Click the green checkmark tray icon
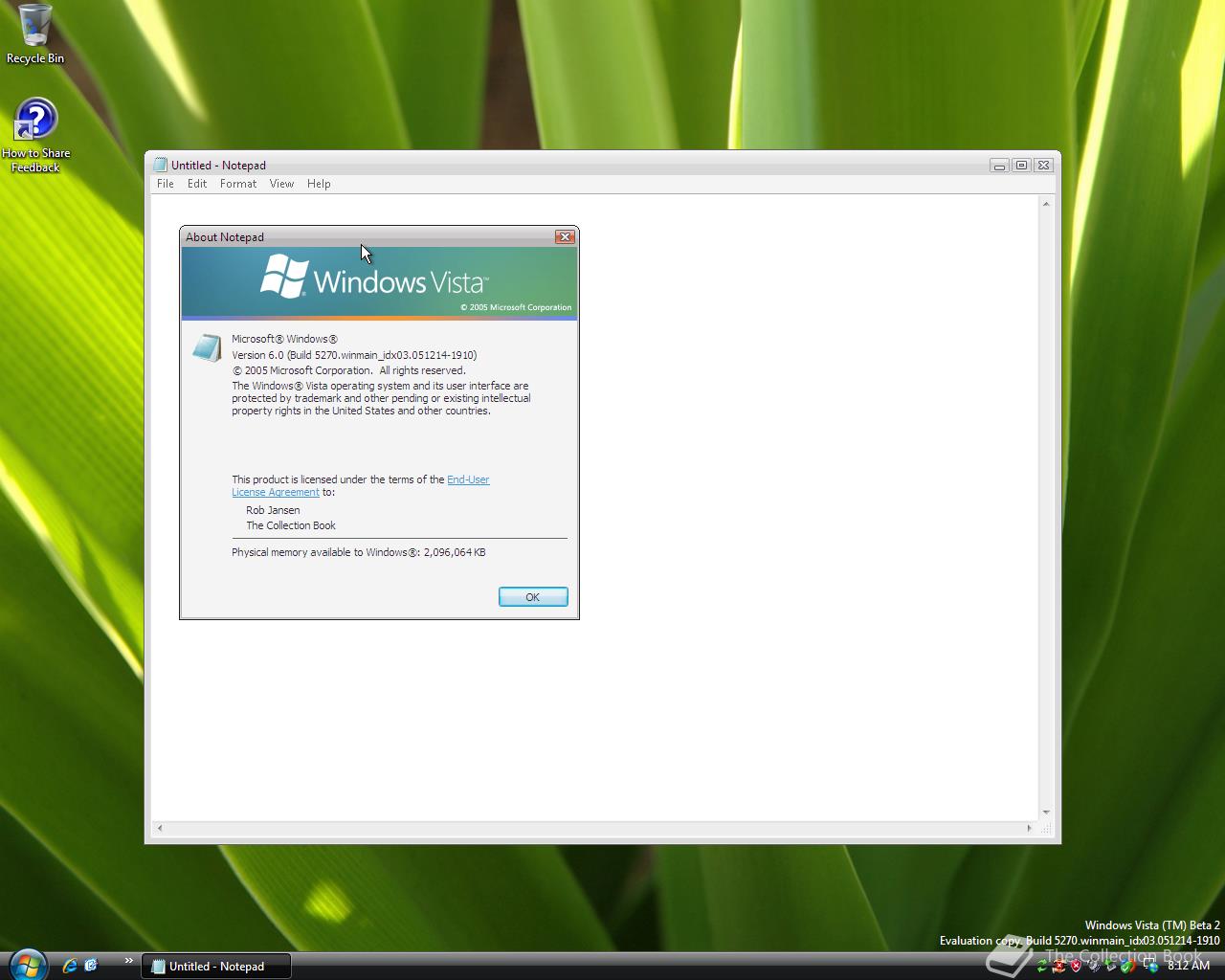1225x980 pixels. [x=1128, y=966]
